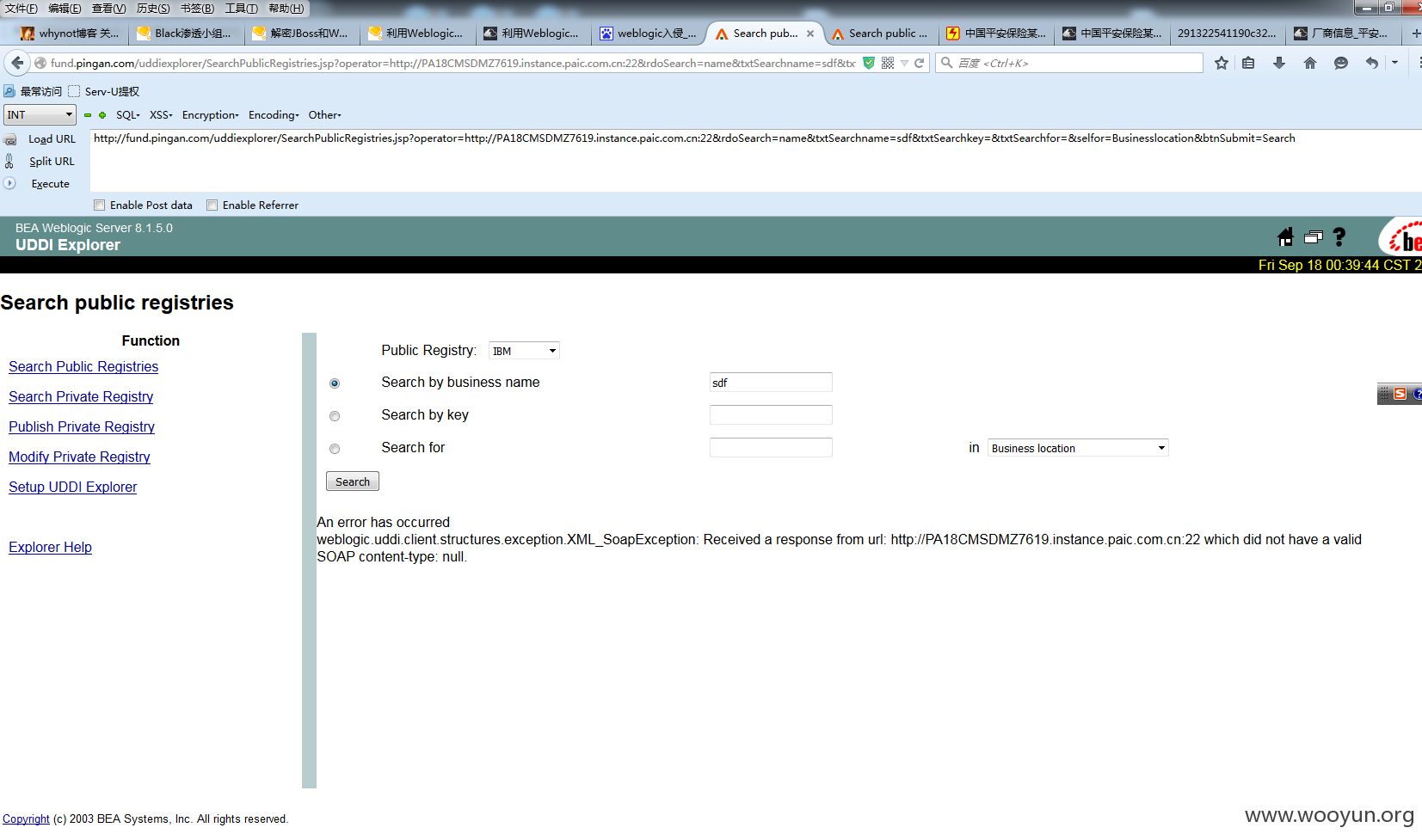
Task: Open the 工具(T) menu
Action: click(x=241, y=9)
